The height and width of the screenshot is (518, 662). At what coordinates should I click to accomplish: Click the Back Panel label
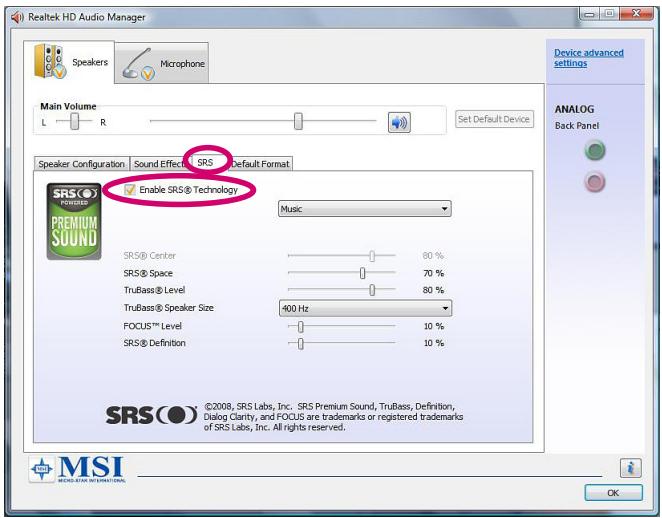click(x=577, y=126)
